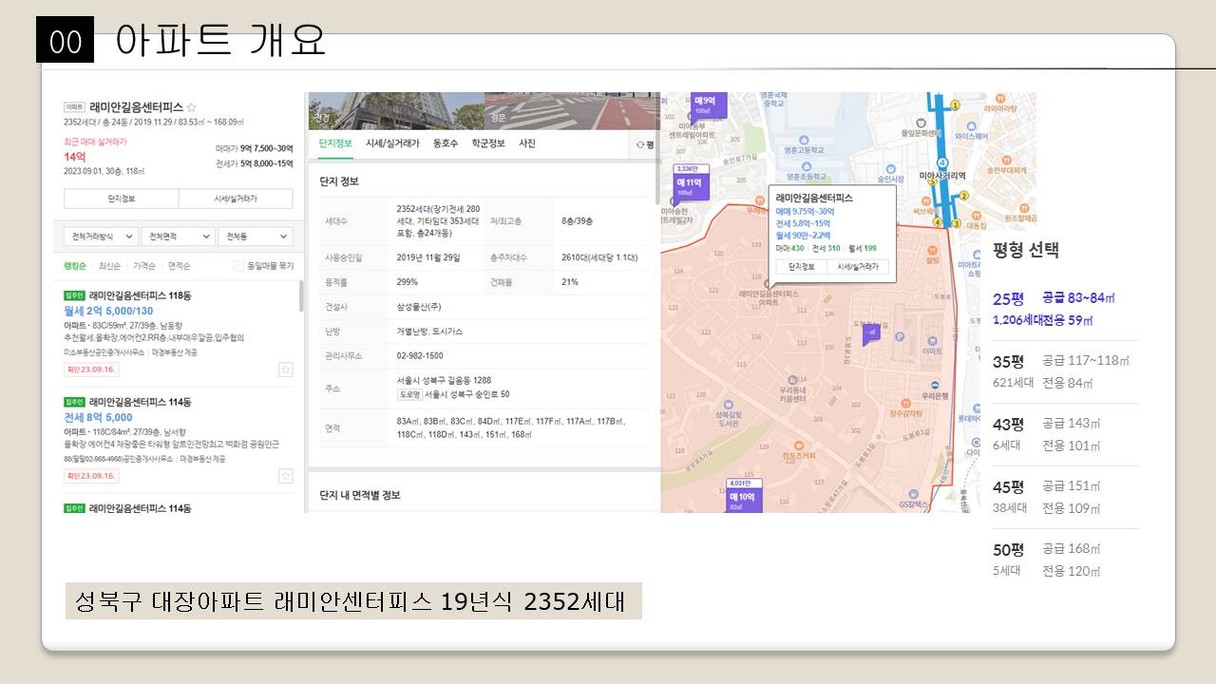Select the 미아사거리역 station marker
The height and width of the screenshot is (684, 1216).
[x=943, y=164]
